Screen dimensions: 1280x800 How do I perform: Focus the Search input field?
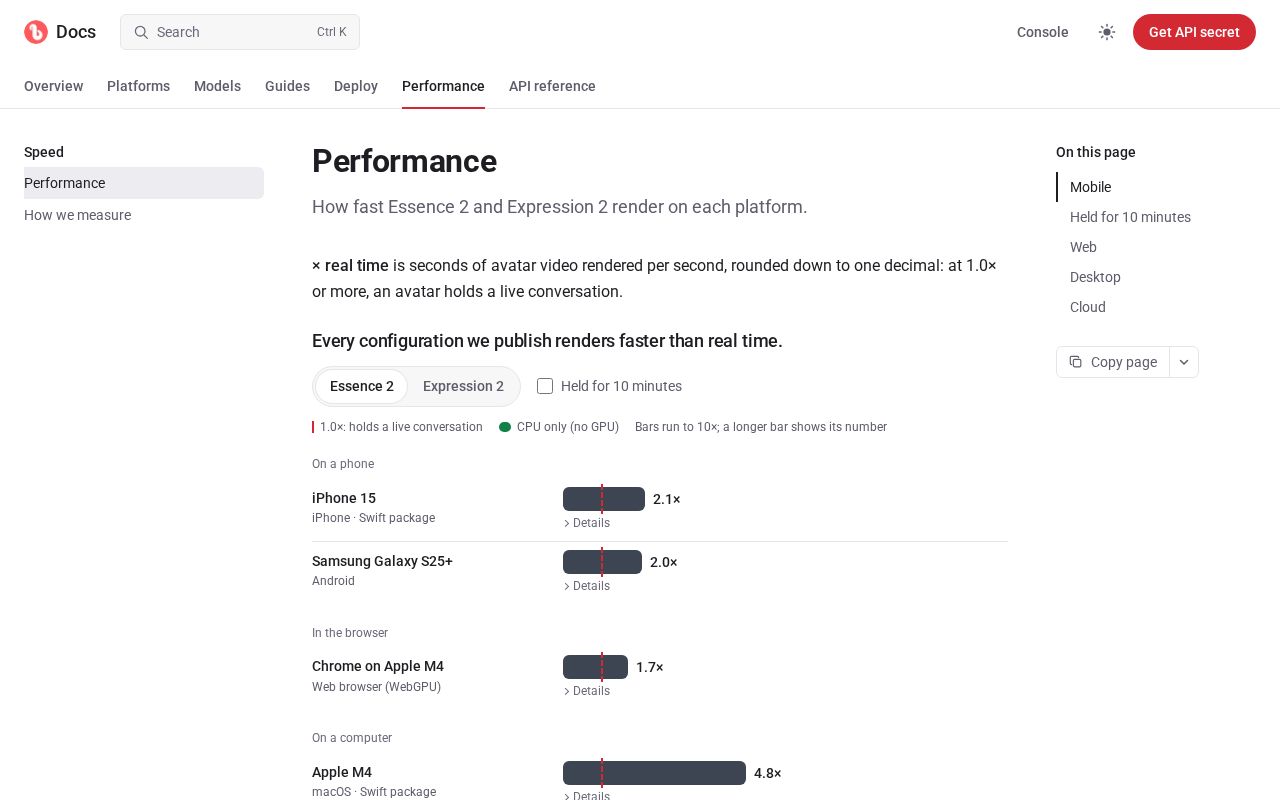point(240,32)
